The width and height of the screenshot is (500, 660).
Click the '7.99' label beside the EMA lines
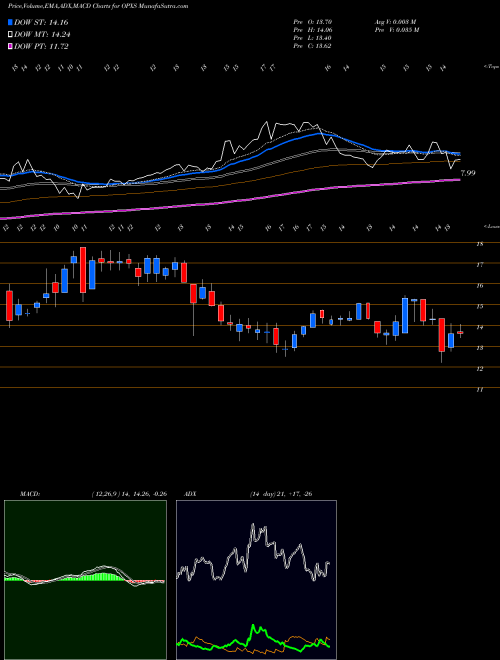click(468, 173)
